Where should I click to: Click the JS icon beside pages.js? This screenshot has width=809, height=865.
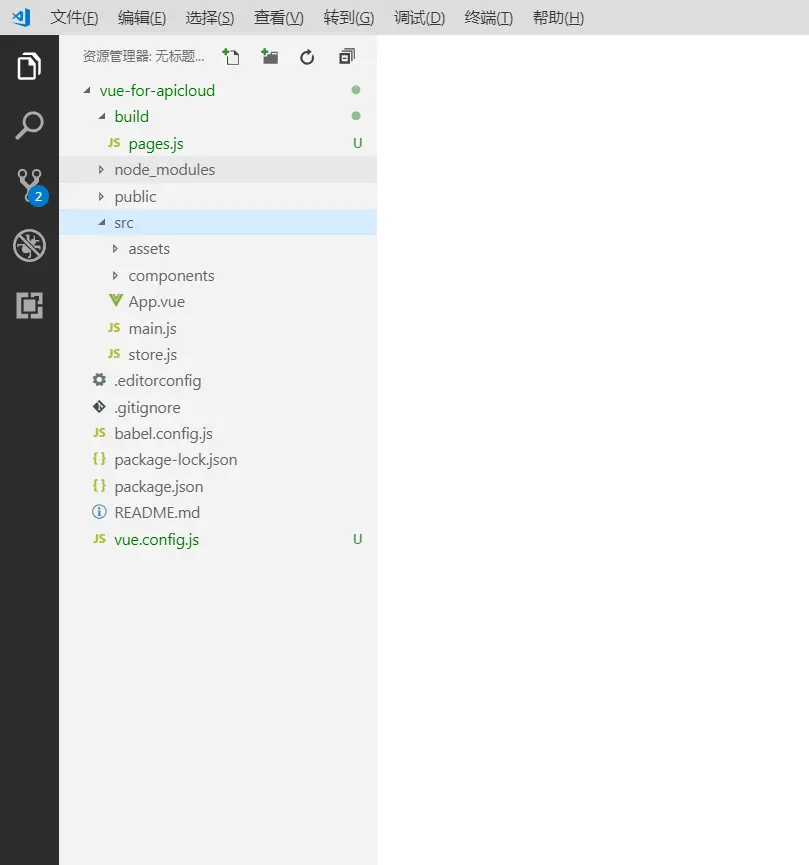click(x=114, y=143)
